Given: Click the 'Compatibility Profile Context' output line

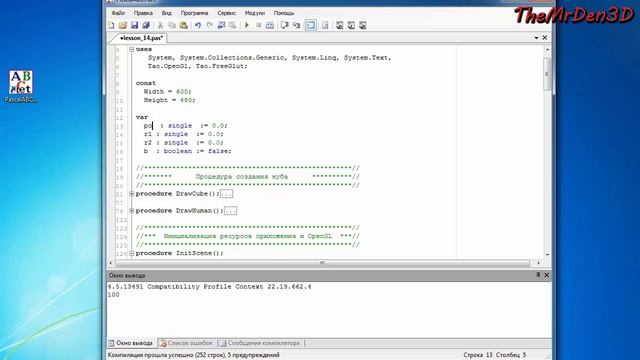Looking at the screenshot, I should (209, 287).
